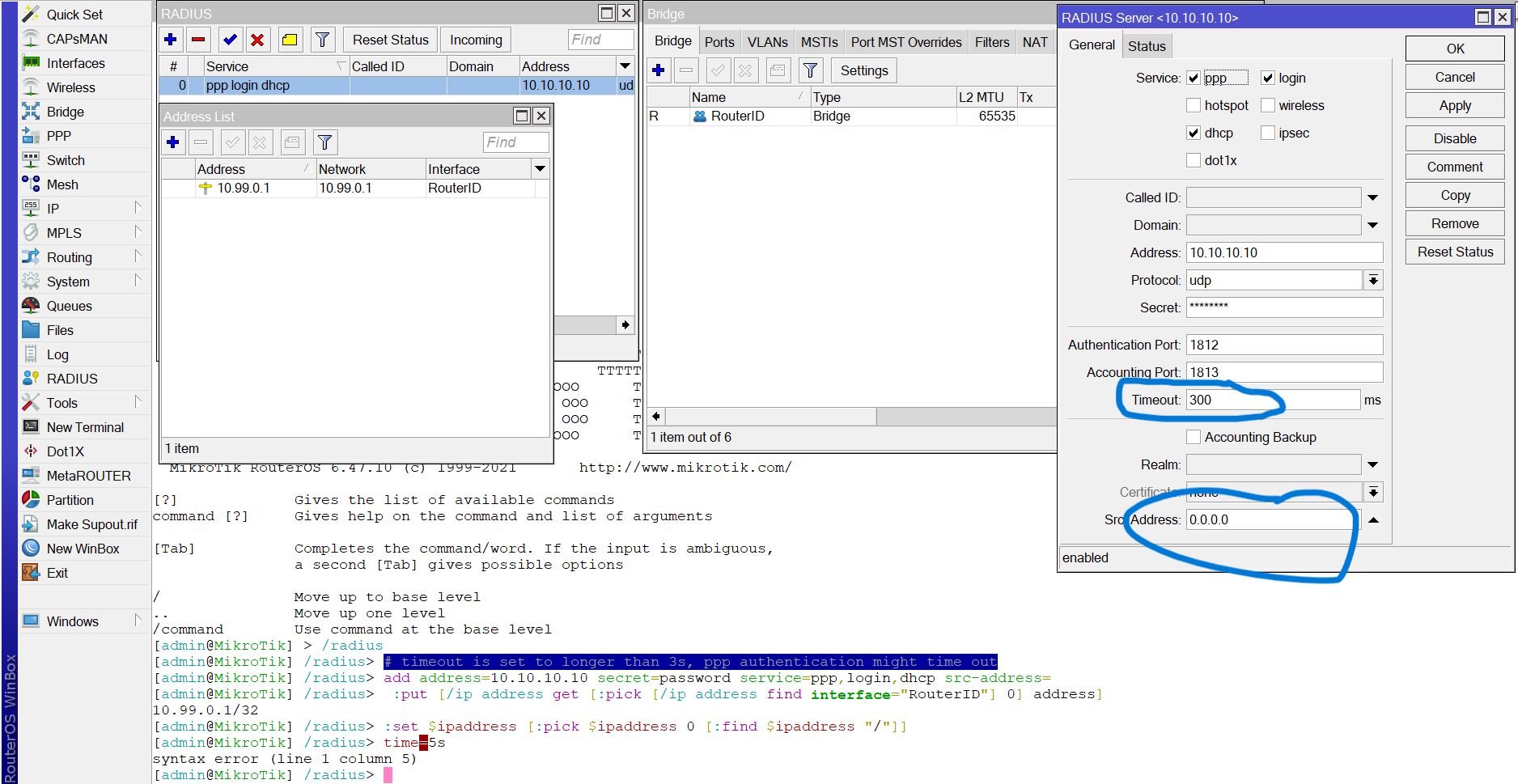Click the filter funnel icon in Address List window
The image size is (1518, 784).
[x=324, y=142]
